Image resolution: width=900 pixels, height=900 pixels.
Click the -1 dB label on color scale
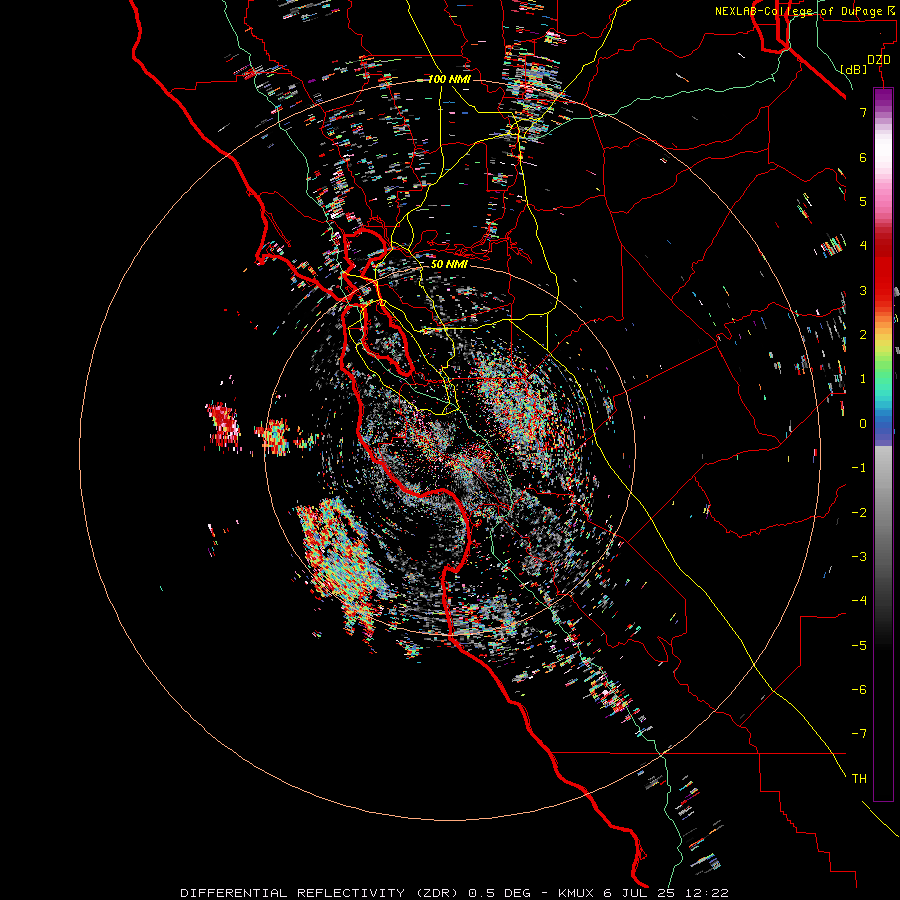pyautogui.click(x=859, y=468)
